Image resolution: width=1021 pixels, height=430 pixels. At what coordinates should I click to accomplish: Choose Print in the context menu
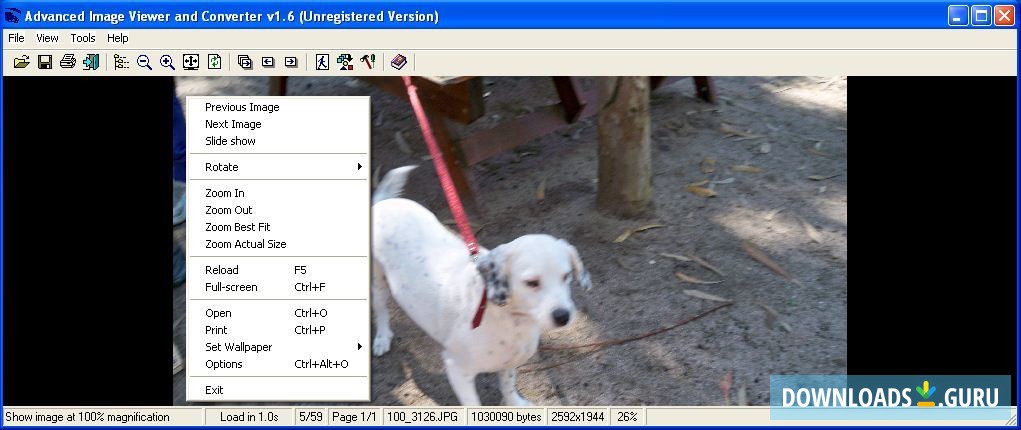pyautogui.click(x=278, y=330)
